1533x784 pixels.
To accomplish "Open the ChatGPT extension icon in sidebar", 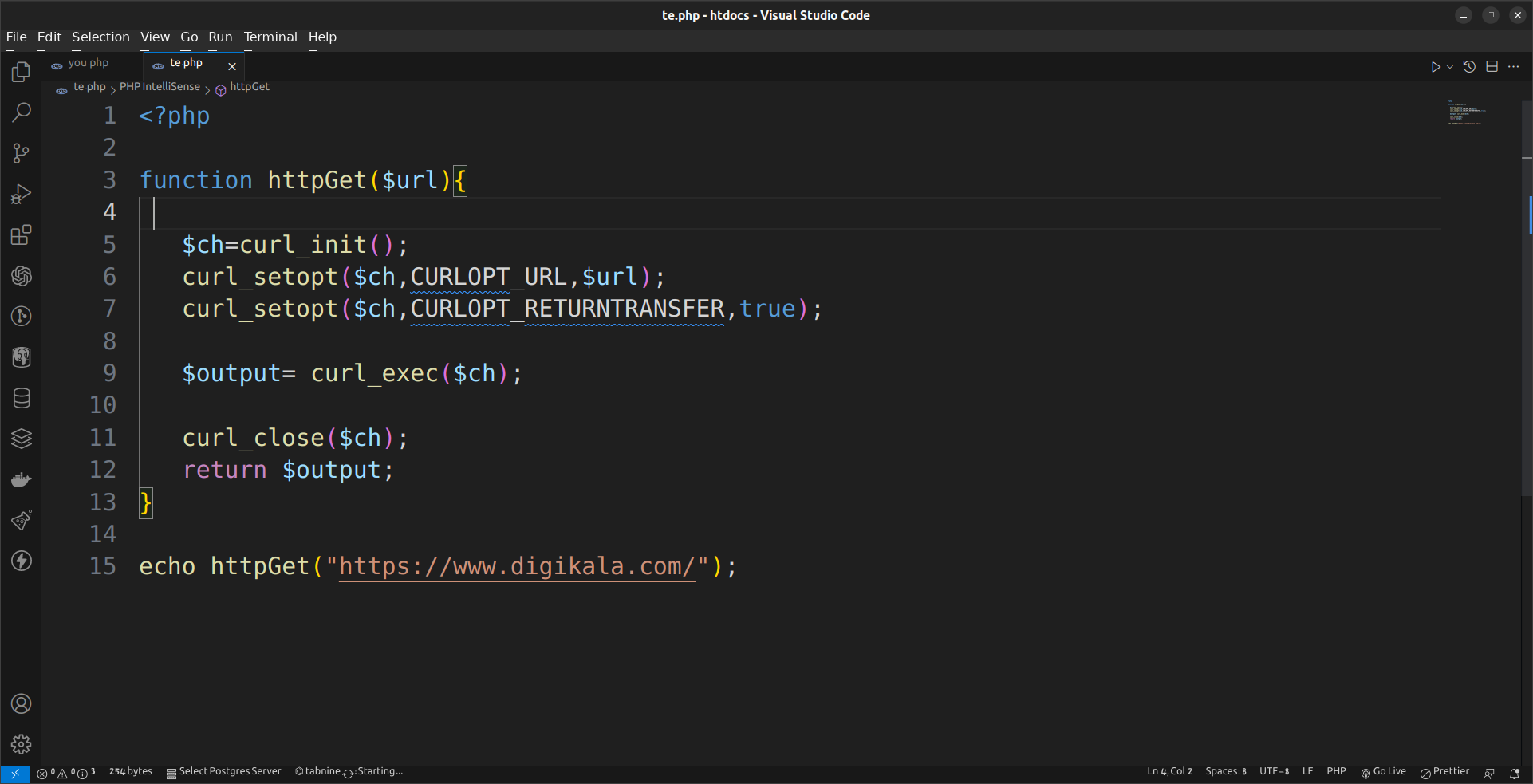I will pyautogui.click(x=22, y=276).
